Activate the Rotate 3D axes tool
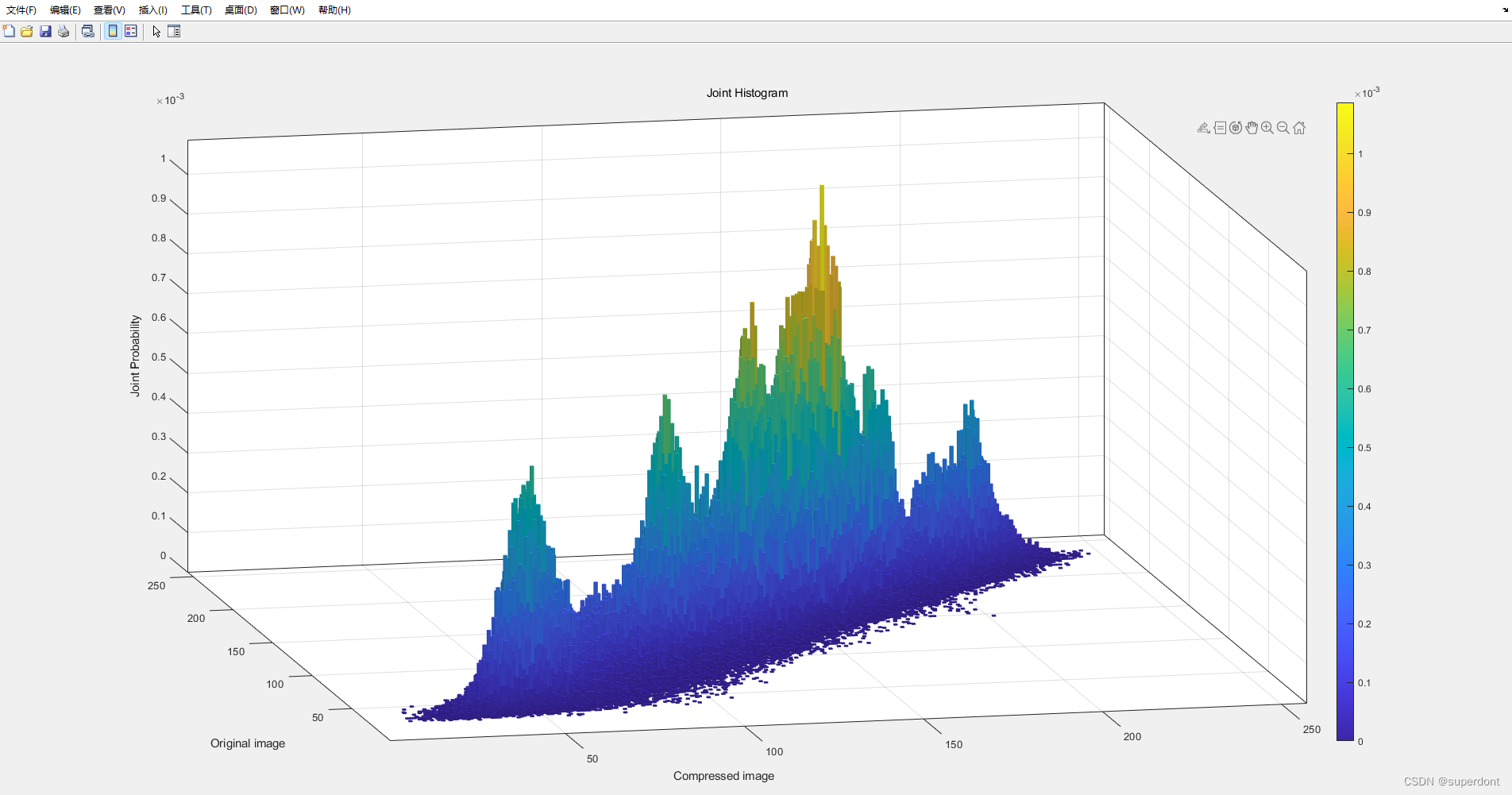 tap(1236, 128)
